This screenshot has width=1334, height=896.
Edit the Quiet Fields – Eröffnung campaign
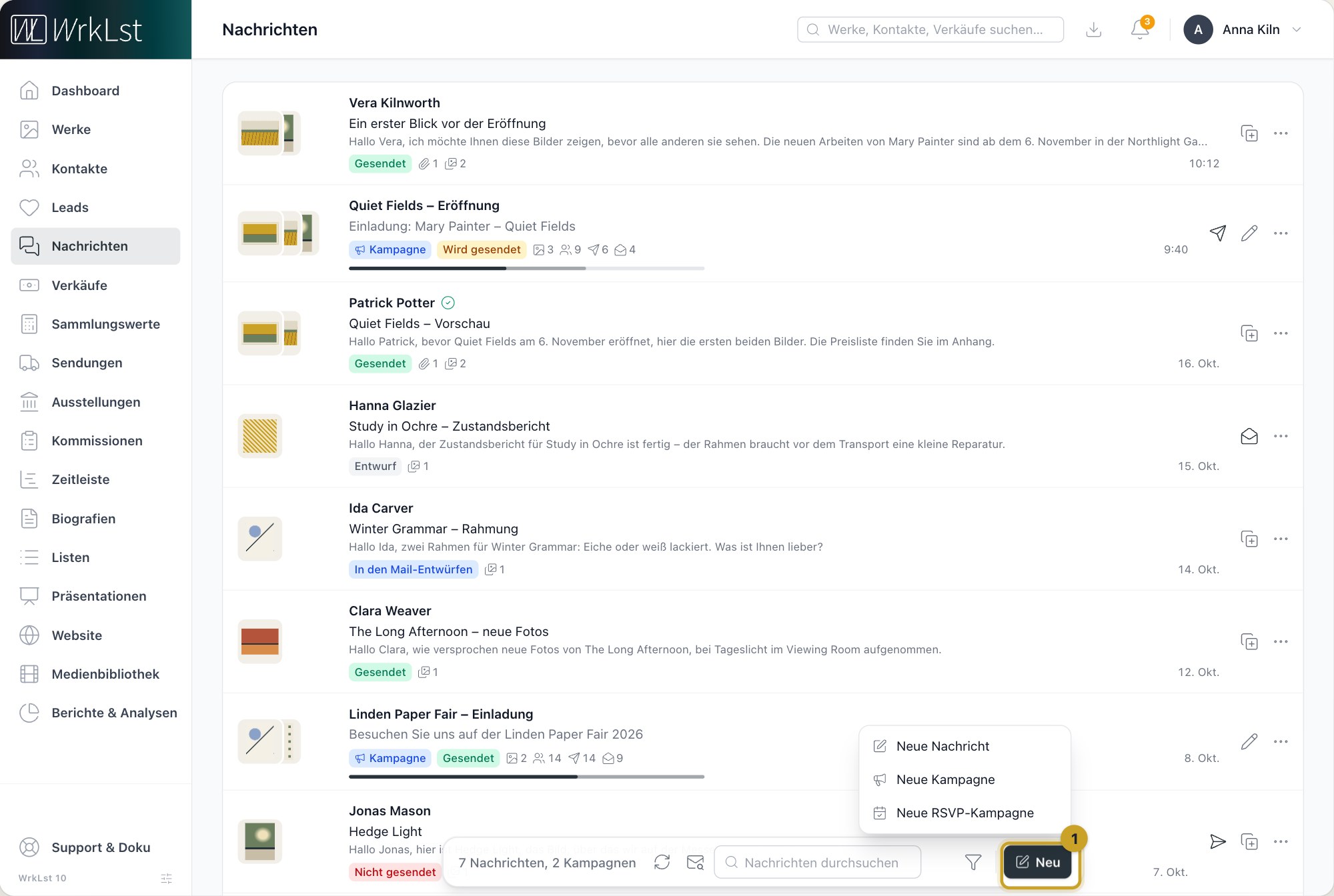click(x=1249, y=233)
